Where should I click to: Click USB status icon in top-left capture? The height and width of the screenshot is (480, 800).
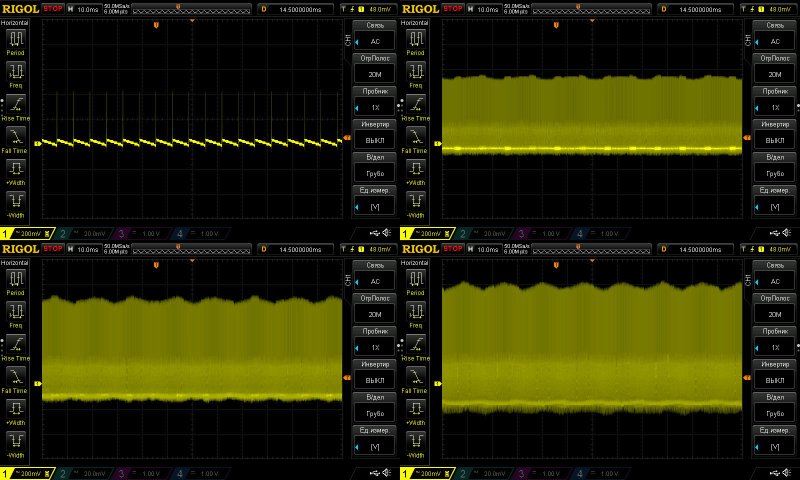(375, 233)
